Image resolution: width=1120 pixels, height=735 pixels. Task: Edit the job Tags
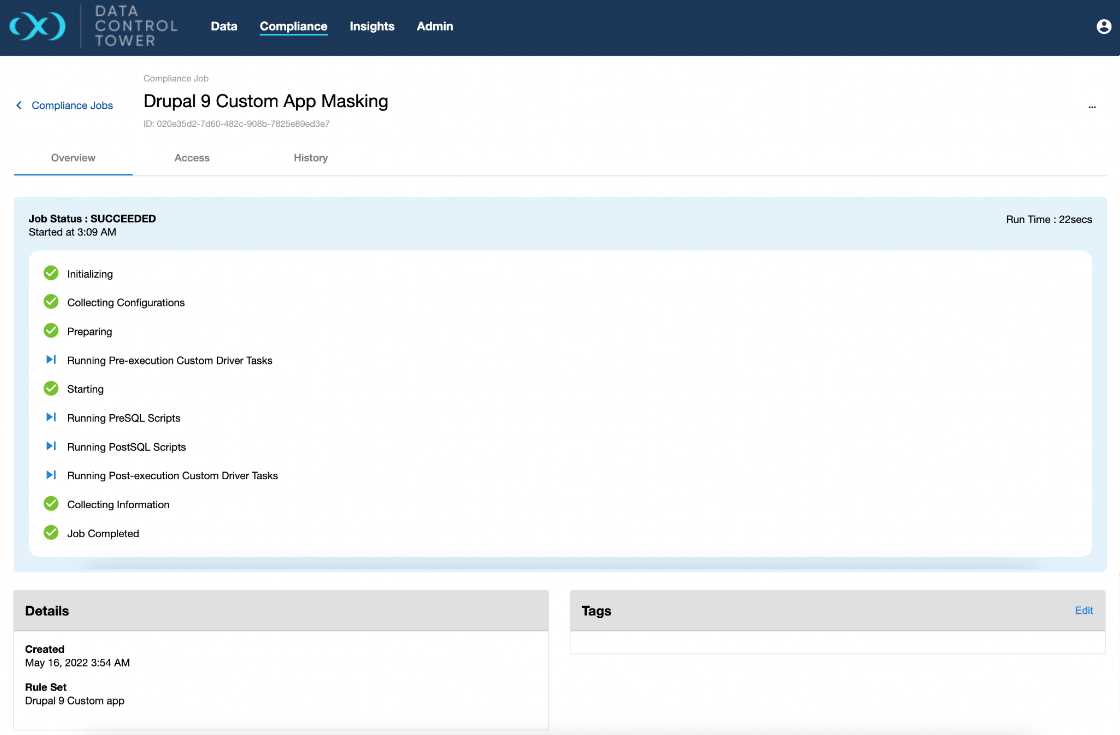[x=1084, y=610]
